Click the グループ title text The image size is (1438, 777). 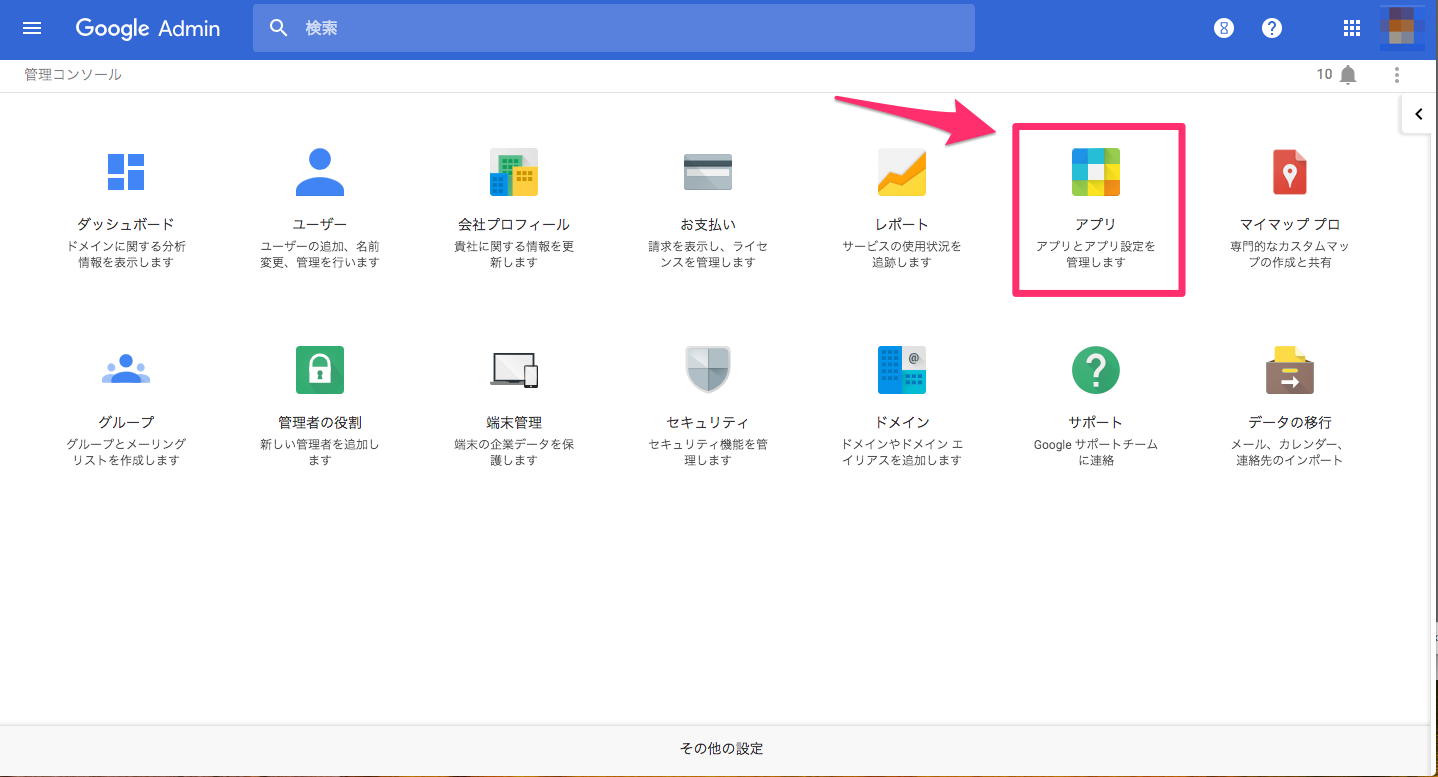126,423
